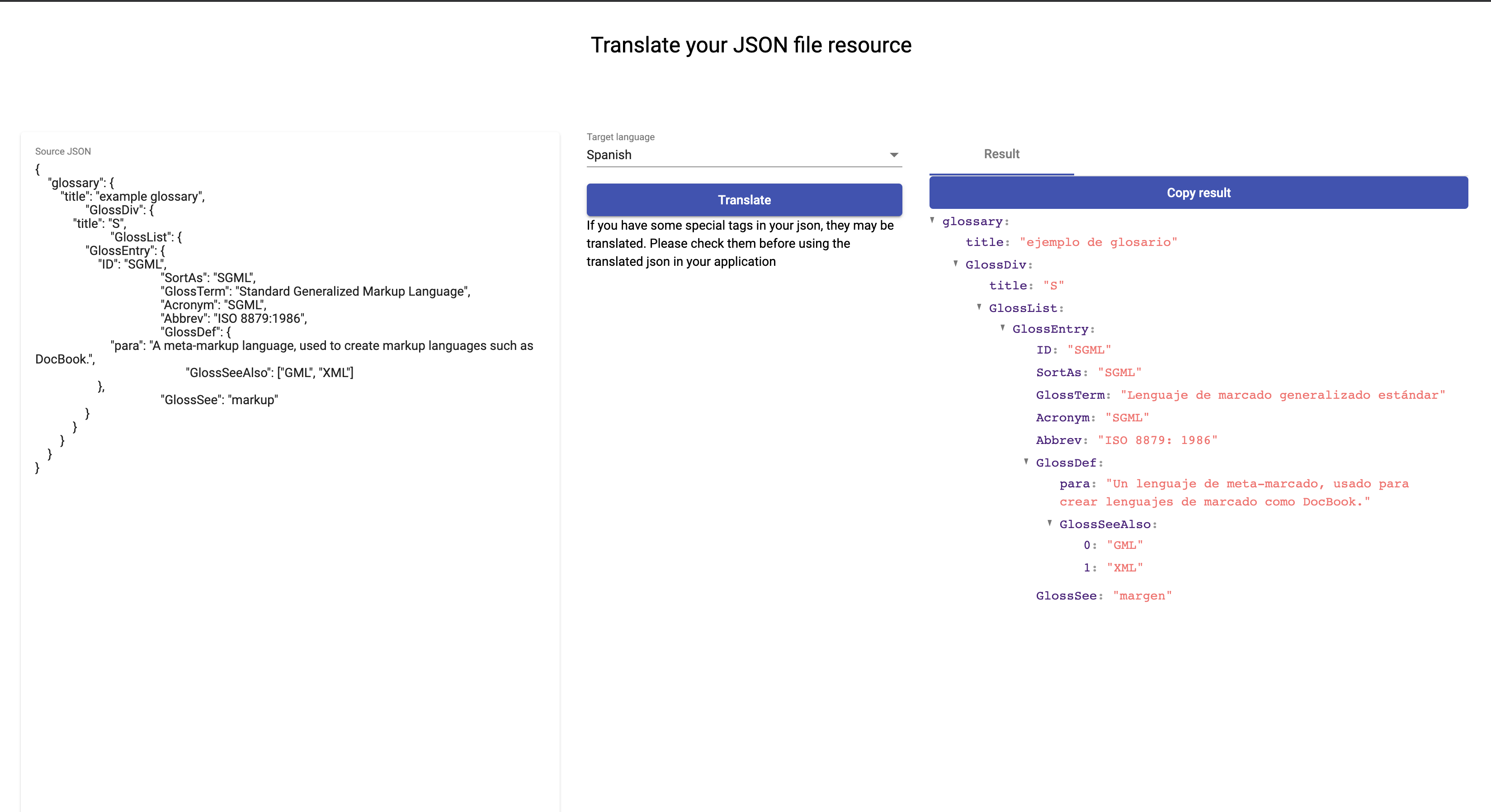This screenshot has height=812, width=1491.
Task: Click the page heading Translate your JSON file resource
Action: [750, 45]
